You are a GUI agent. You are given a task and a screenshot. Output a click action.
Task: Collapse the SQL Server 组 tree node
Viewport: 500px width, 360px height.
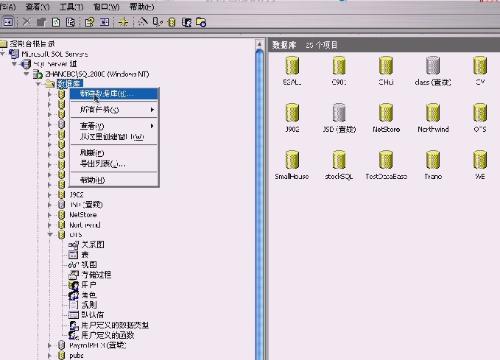(15, 63)
